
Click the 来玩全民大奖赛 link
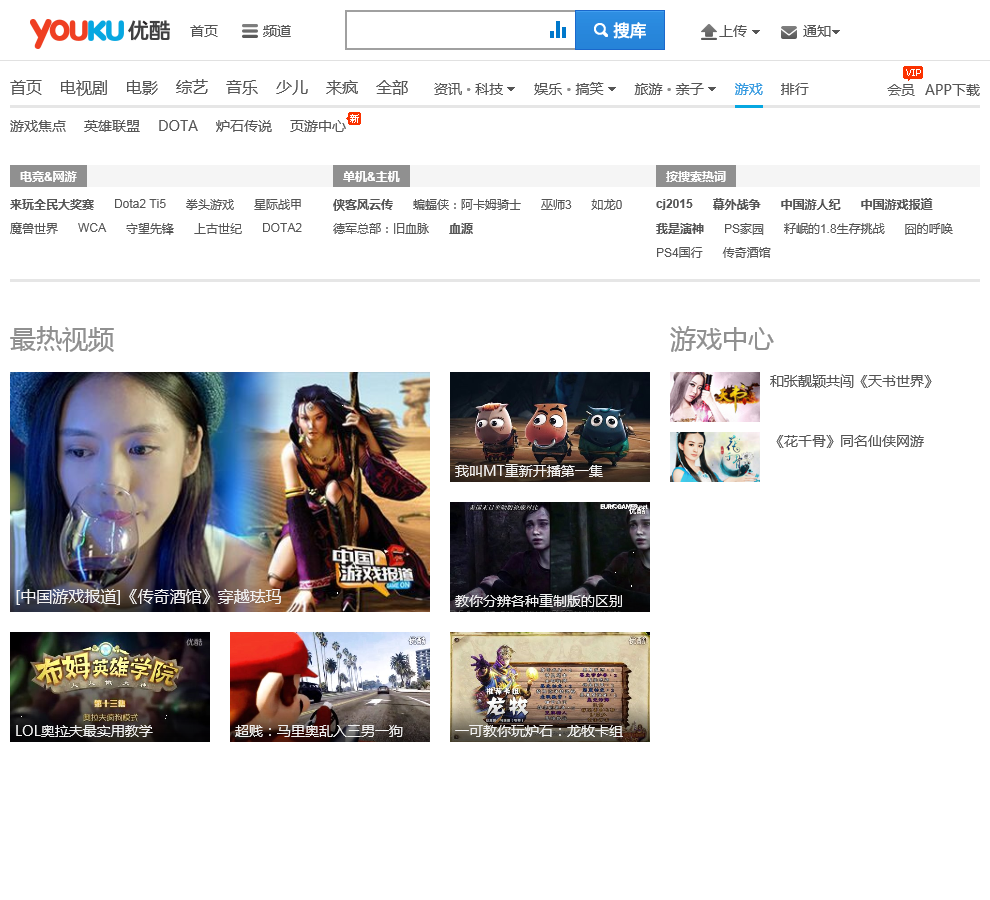52,205
